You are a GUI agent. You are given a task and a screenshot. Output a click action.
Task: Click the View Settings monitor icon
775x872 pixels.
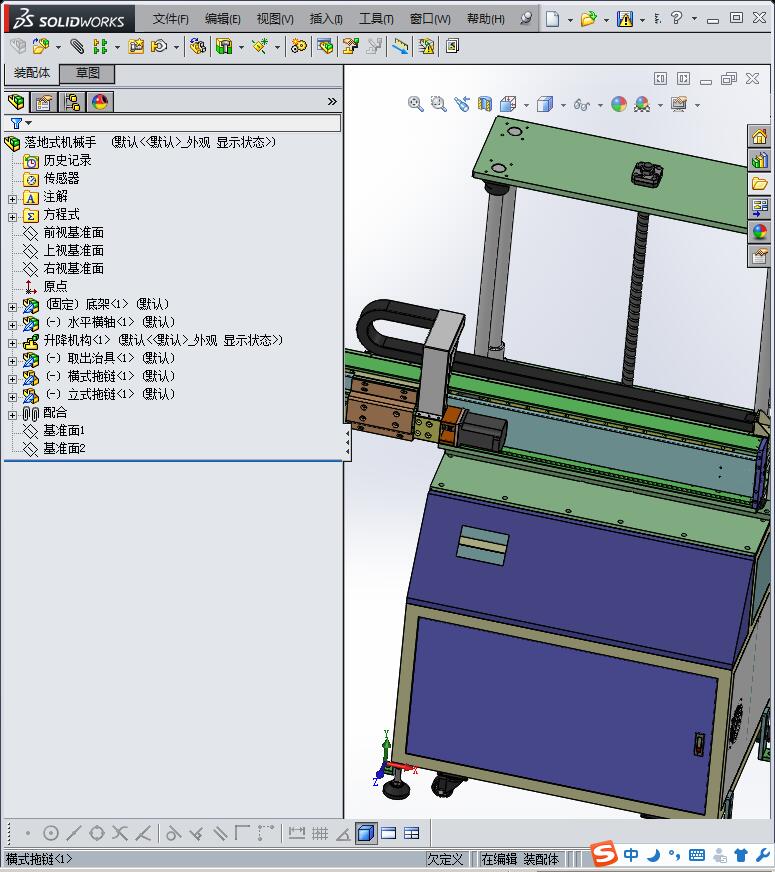(679, 104)
